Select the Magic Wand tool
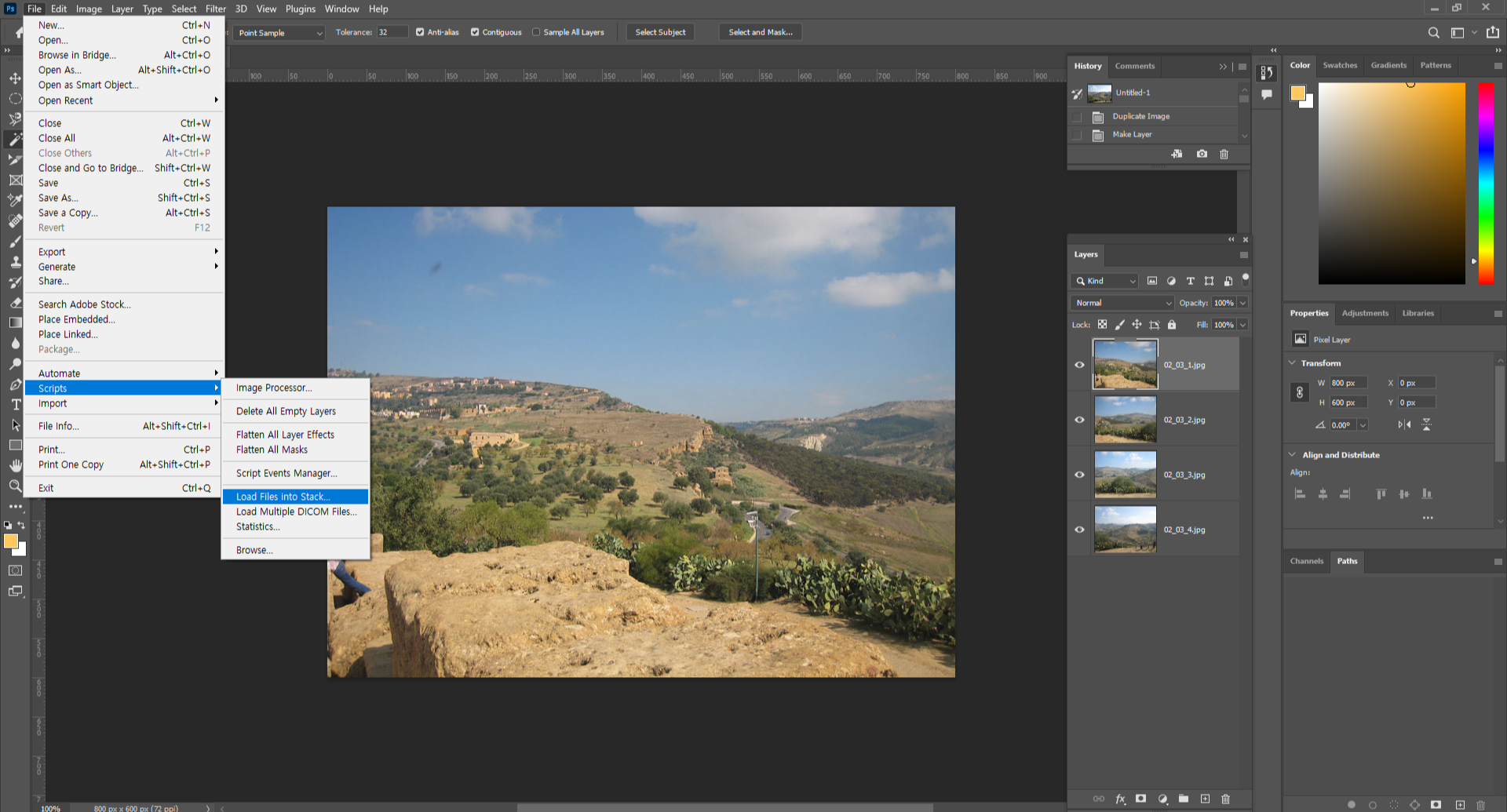The image size is (1507, 812). (x=15, y=140)
